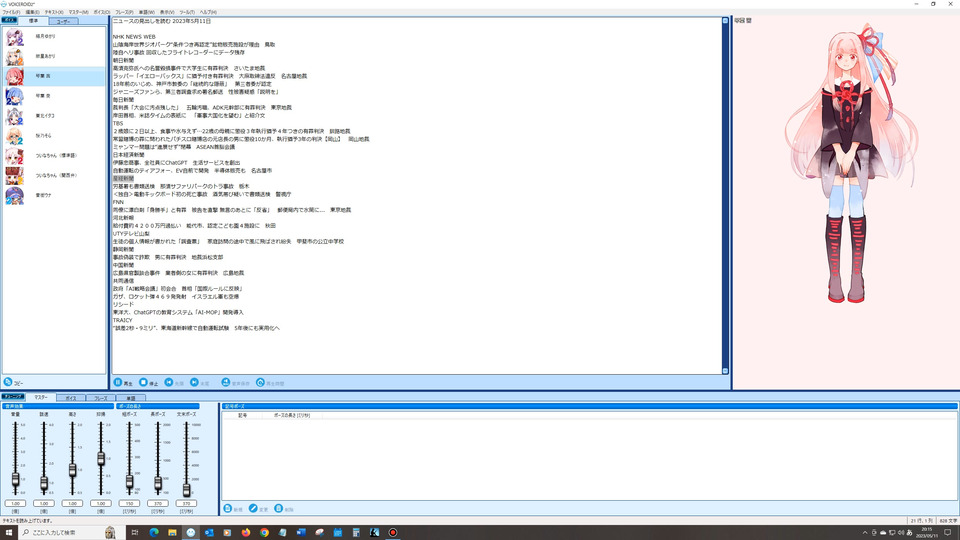The width and height of the screenshot is (960, 540).
Task: Click the 音量 value field showing 1.00
Action: pos(15,503)
